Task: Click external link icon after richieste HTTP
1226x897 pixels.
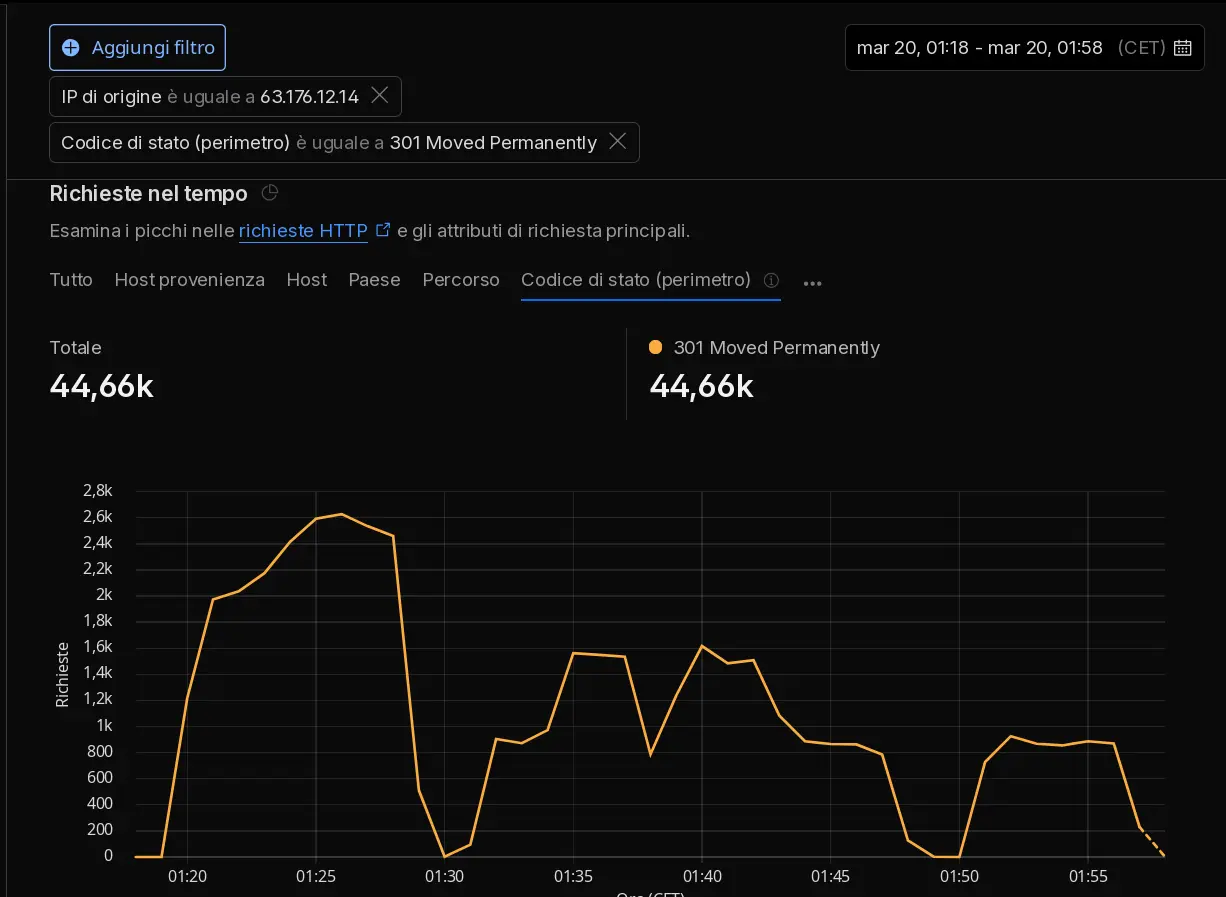Action: point(383,230)
